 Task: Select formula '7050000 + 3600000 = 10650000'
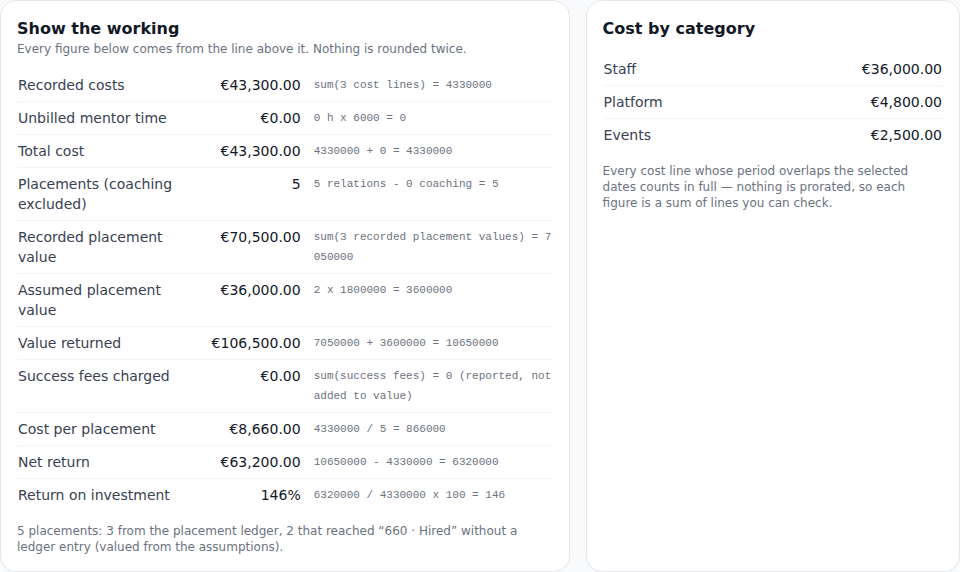point(406,343)
